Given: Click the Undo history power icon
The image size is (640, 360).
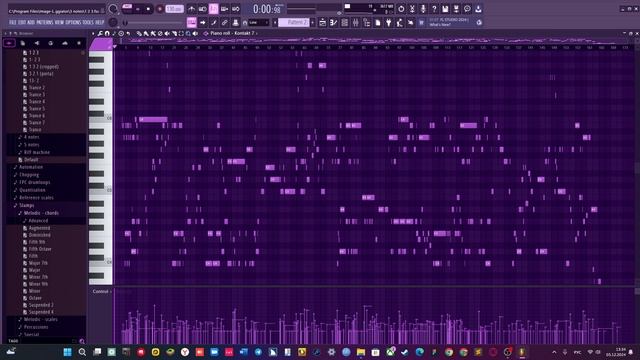Looking at the screenshot, I should tap(401, 9).
